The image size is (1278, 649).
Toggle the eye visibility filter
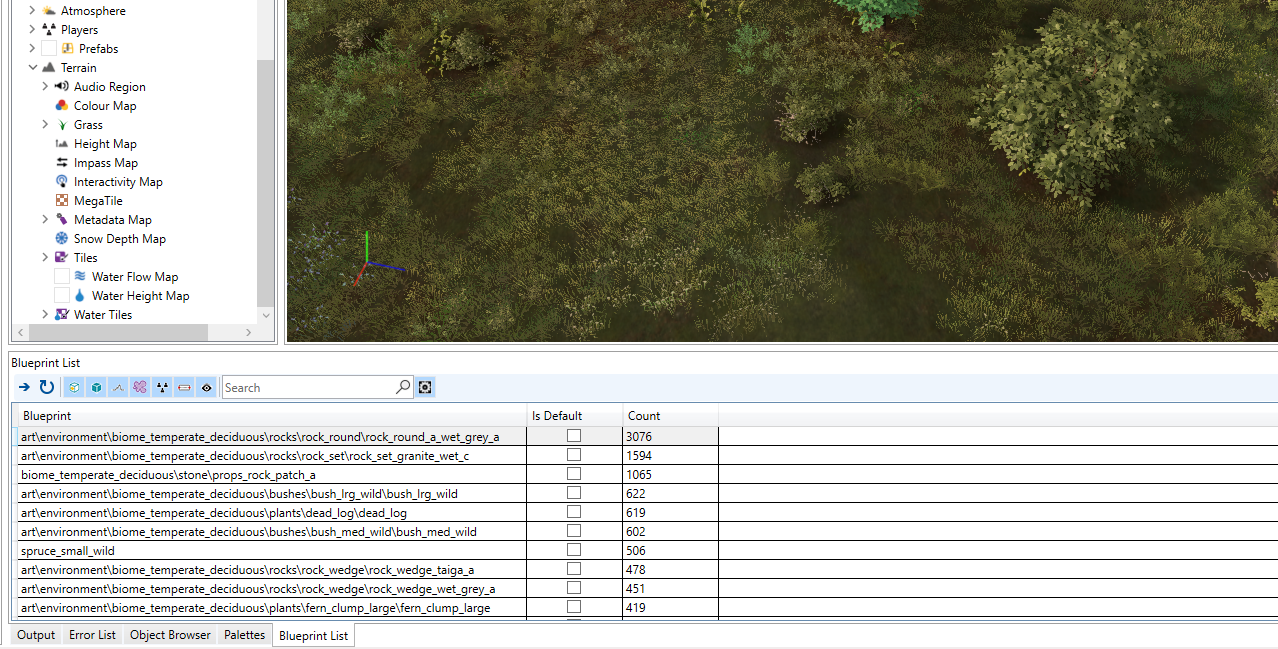click(206, 387)
